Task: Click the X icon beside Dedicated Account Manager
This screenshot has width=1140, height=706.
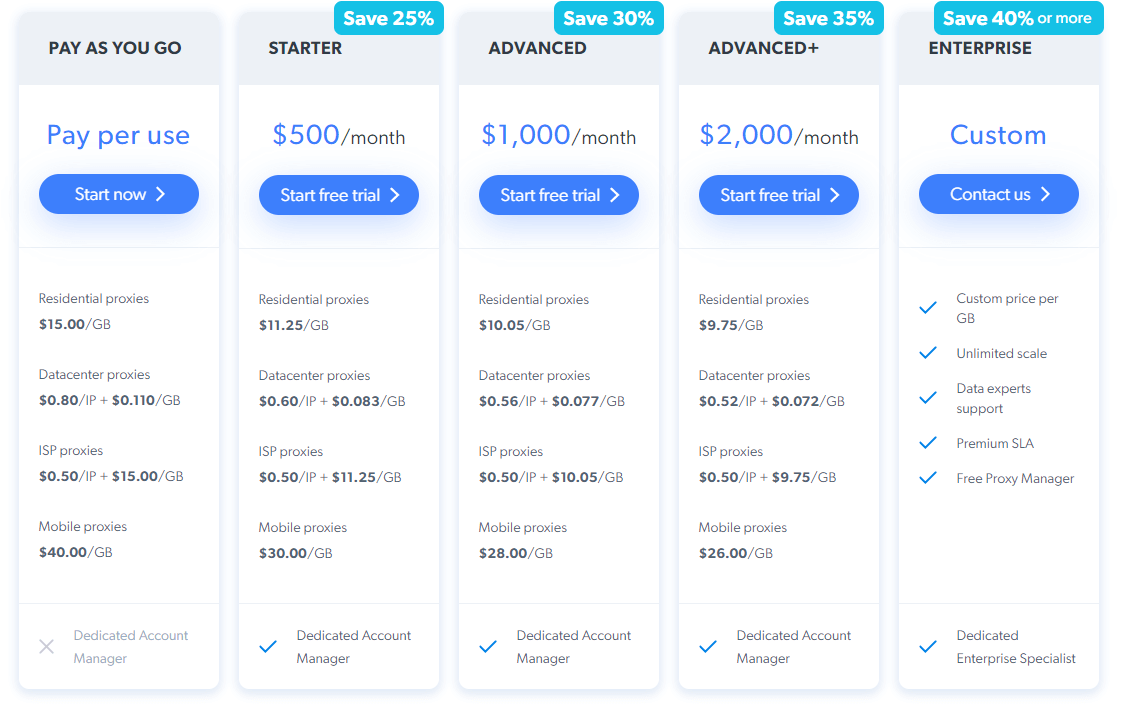Action: (46, 646)
